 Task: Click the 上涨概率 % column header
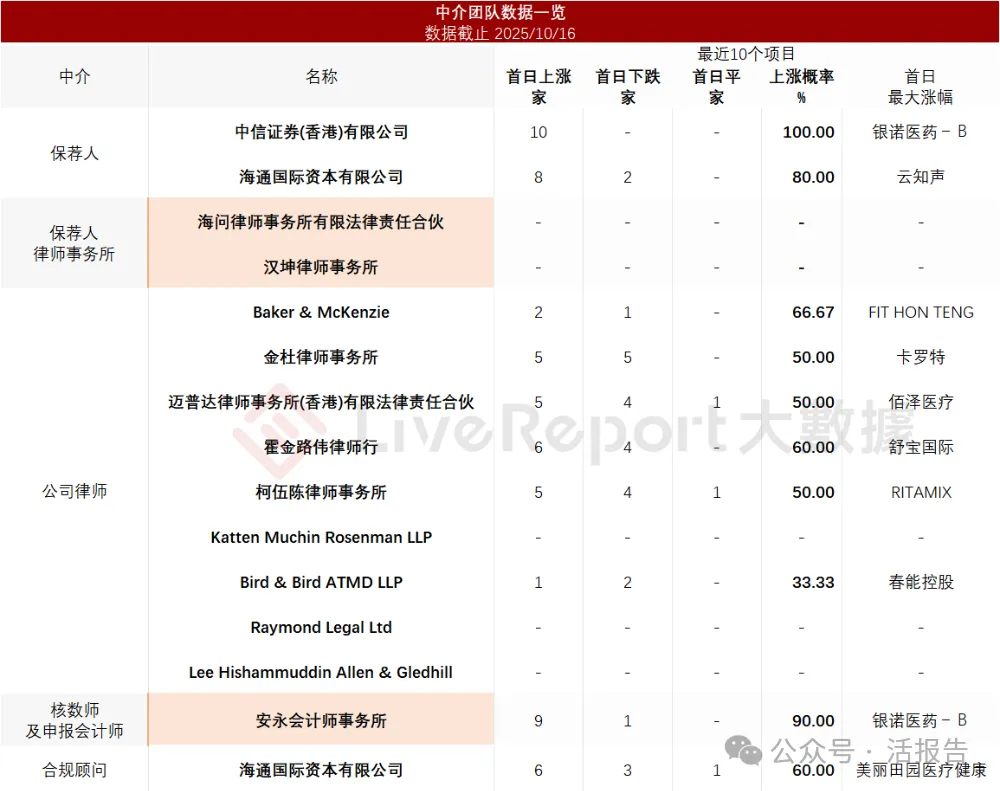pos(801,87)
